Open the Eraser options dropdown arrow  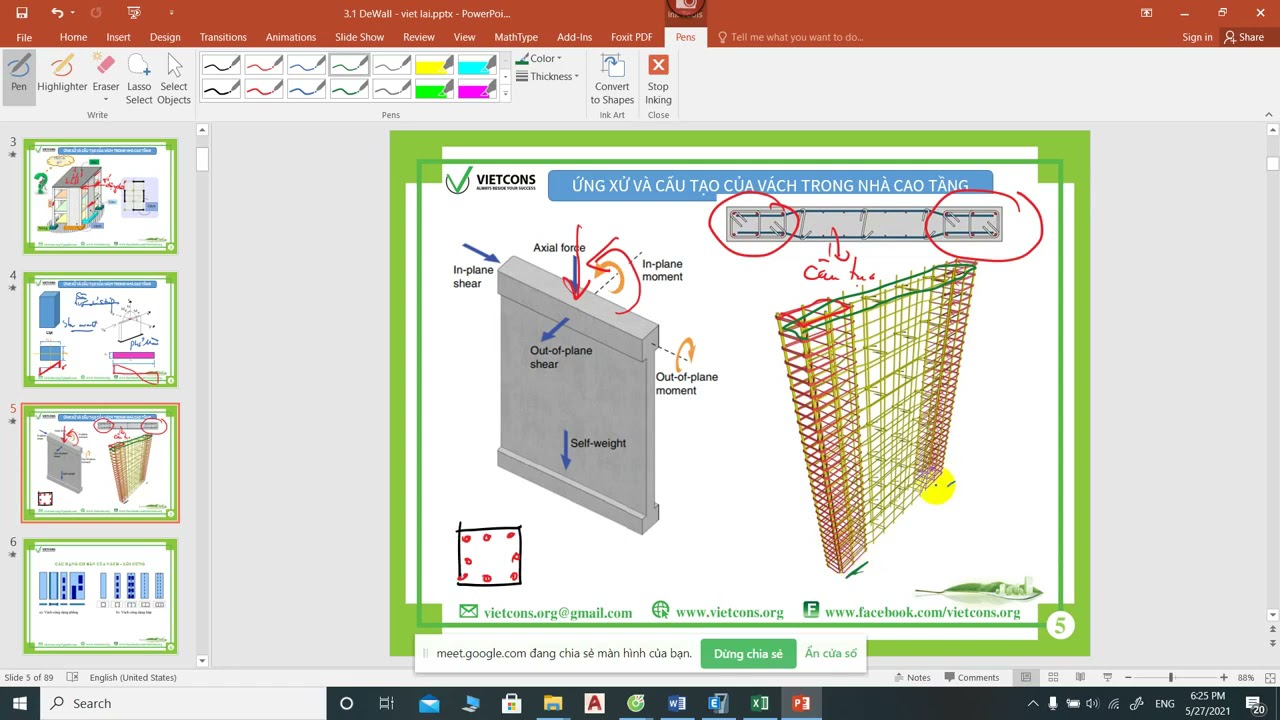tap(105, 100)
